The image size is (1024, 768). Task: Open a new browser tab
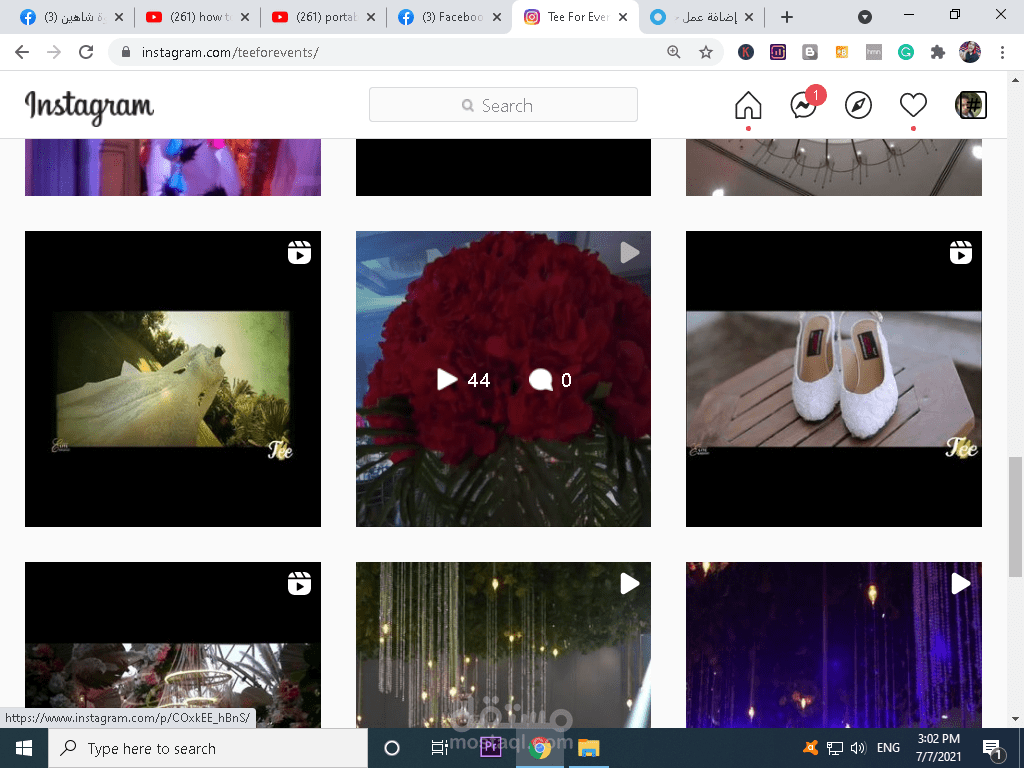click(787, 17)
